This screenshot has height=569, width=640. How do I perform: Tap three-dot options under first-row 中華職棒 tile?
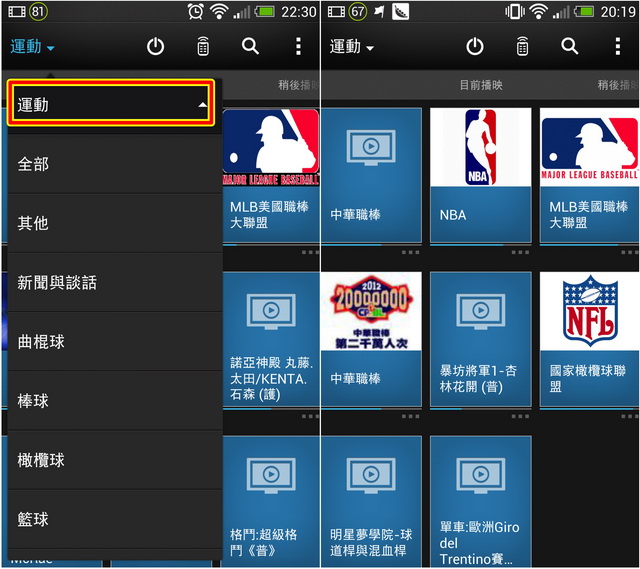coord(410,253)
